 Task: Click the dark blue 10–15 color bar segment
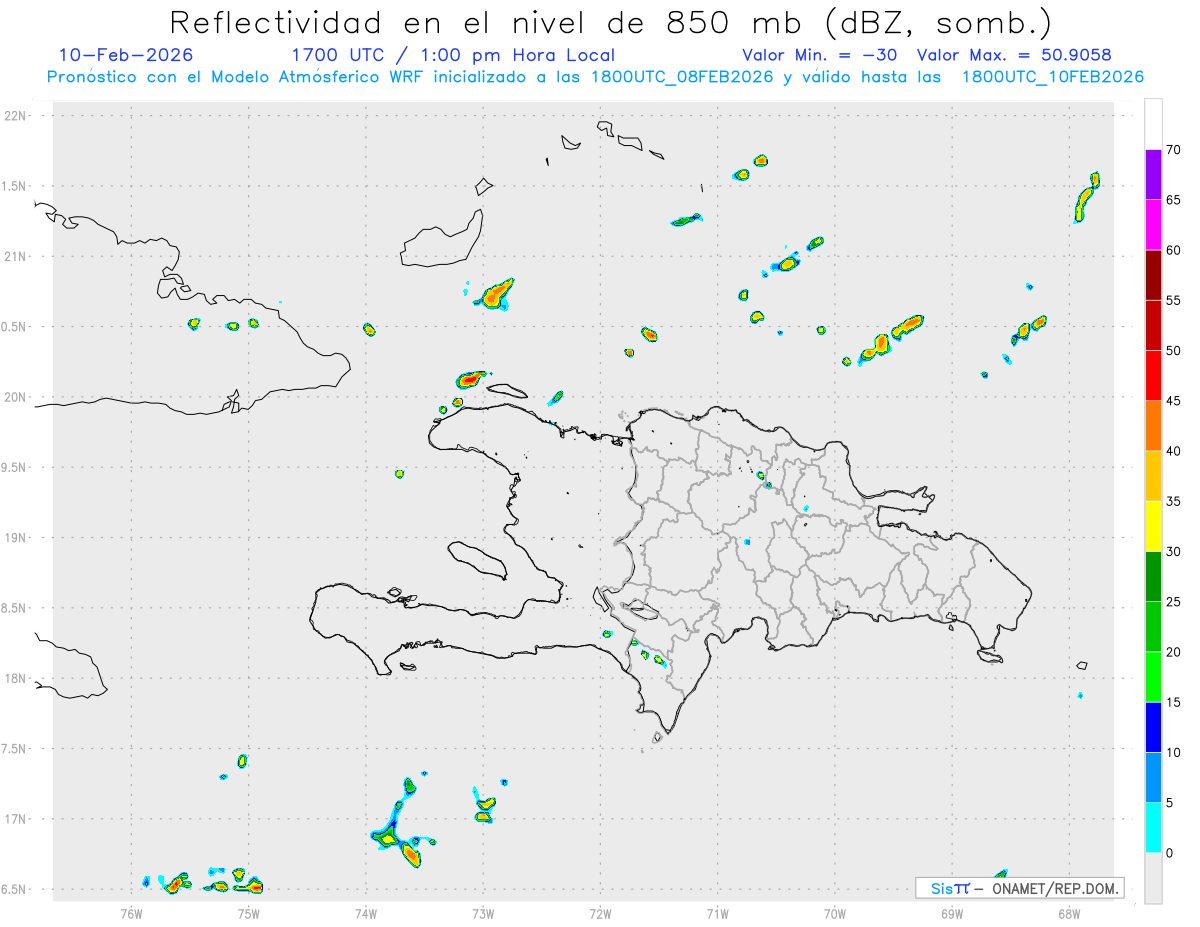[x=1153, y=727]
